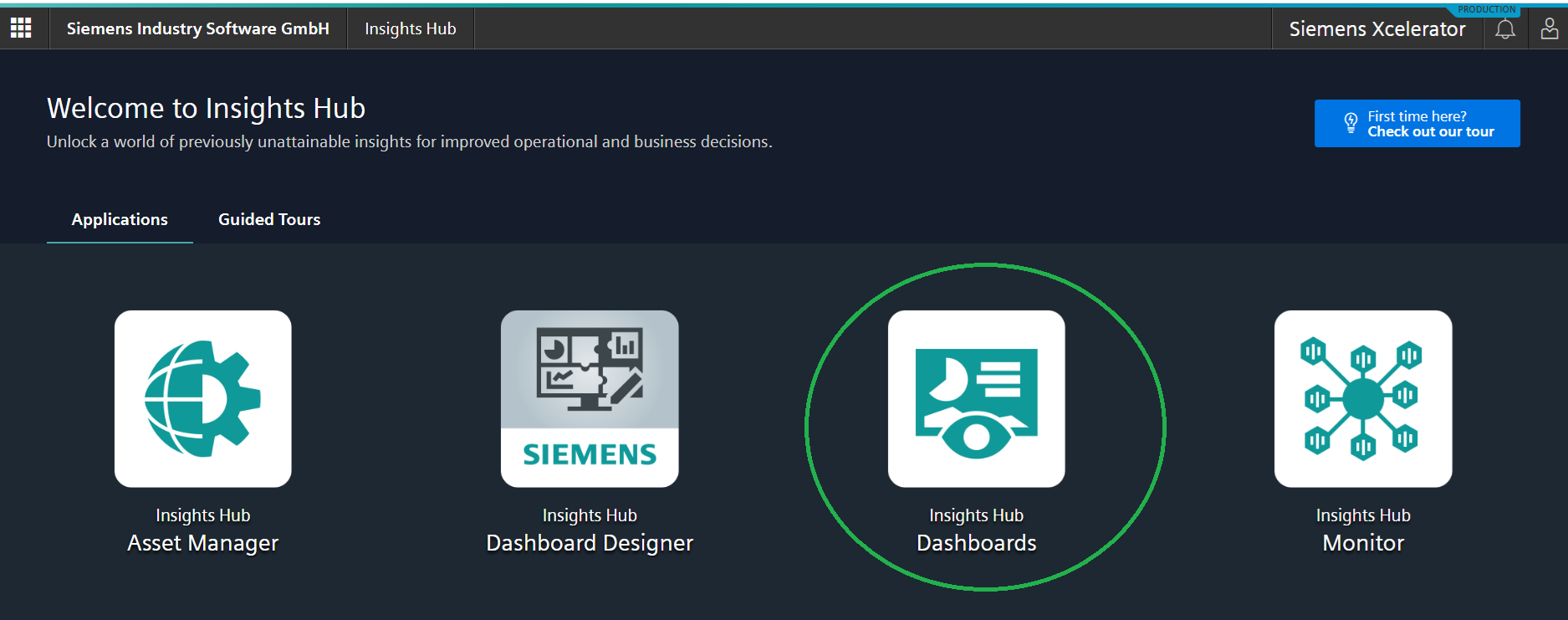Click First time here tour button
Screen dimensions: 1568x620
[1417, 123]
